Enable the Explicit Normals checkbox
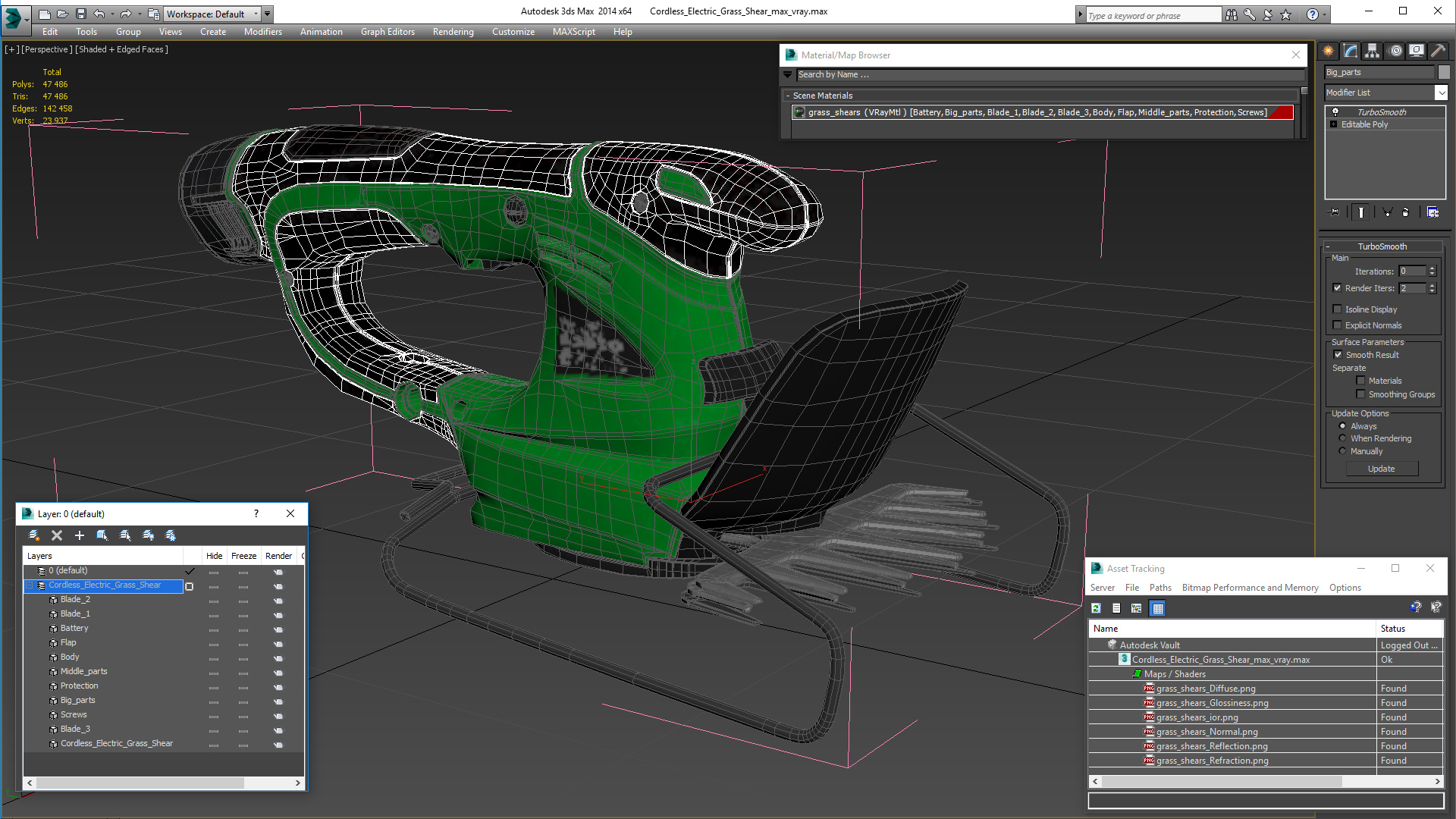The height and width of the screenshot is (819, 1456). [1338, 325]
